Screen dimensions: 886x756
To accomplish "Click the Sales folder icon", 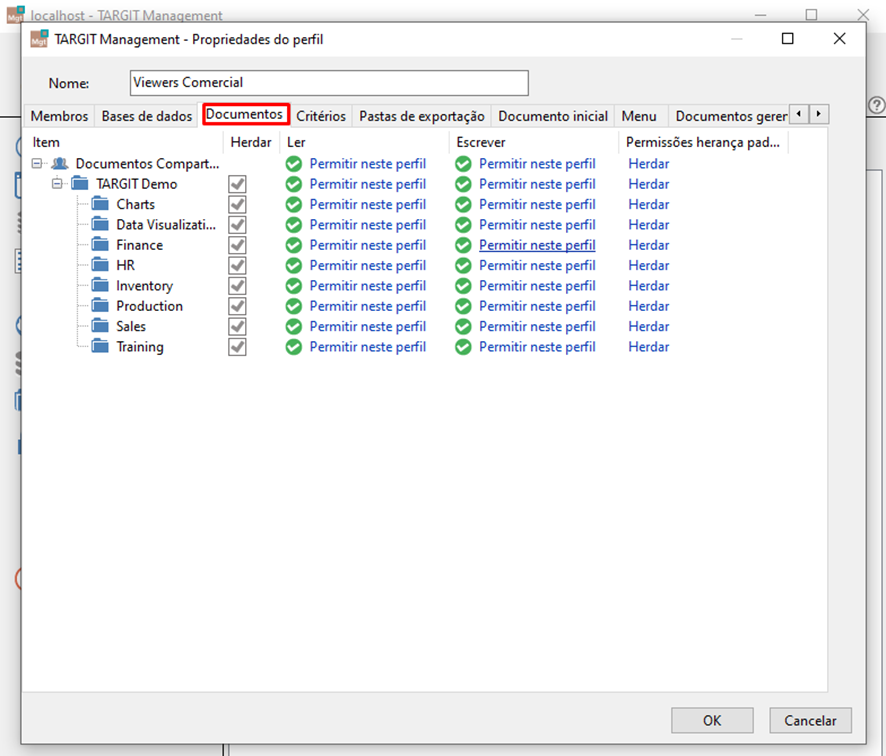I will [x=100, y=325].
